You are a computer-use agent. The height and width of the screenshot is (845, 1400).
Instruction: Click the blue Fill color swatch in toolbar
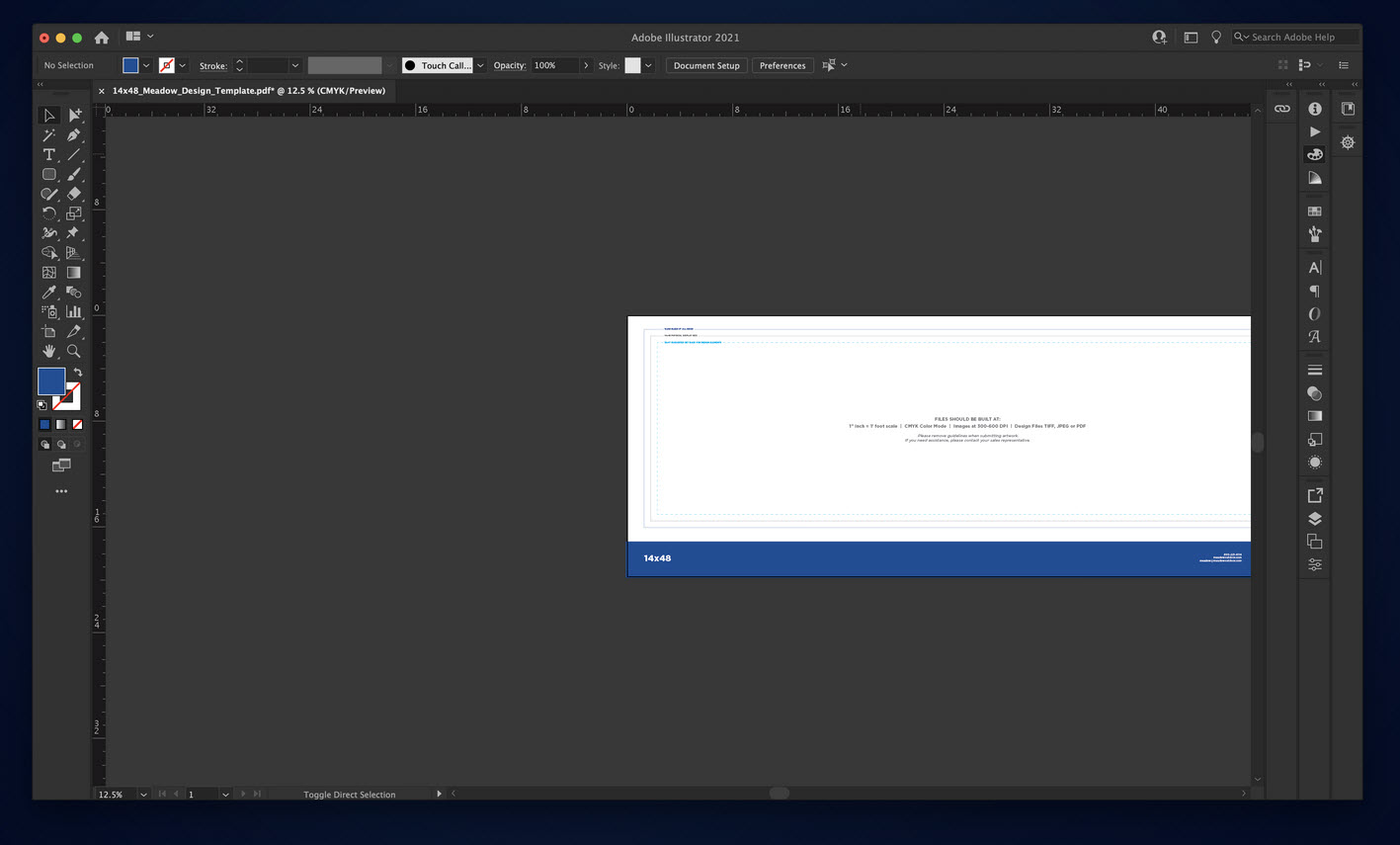[50, 380]
